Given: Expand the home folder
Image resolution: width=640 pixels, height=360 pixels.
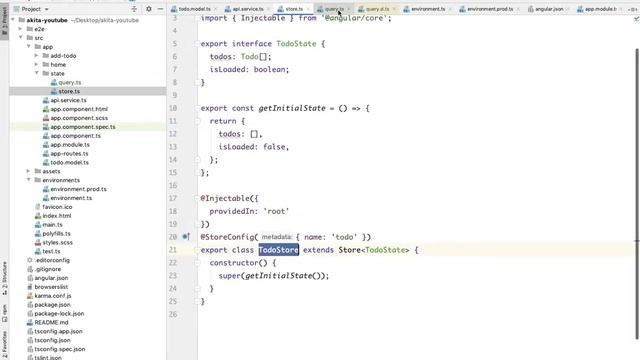Looking at the screenshot, I should click(37, 64).
